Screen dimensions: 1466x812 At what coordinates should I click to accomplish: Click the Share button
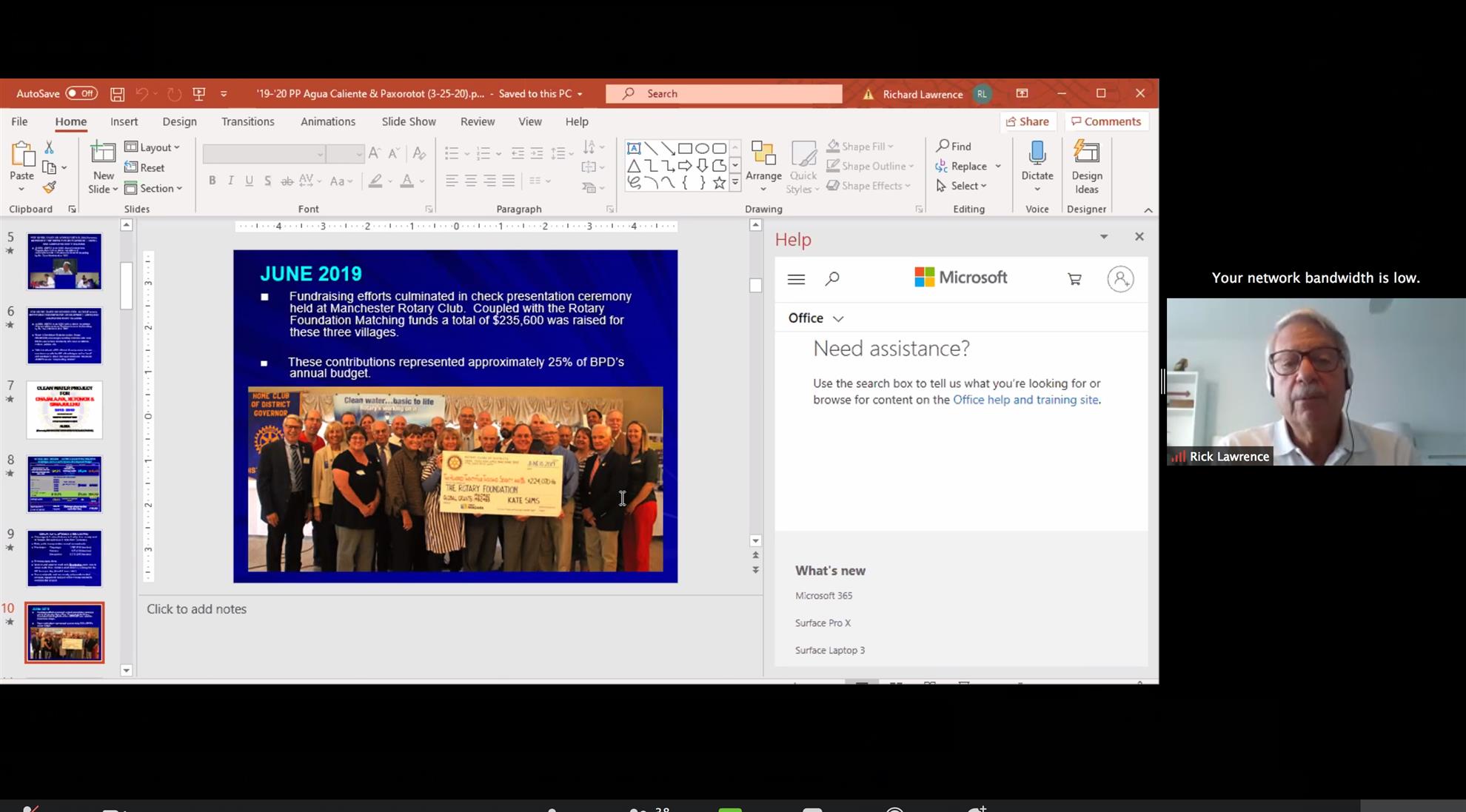[x=1027, y=121]
